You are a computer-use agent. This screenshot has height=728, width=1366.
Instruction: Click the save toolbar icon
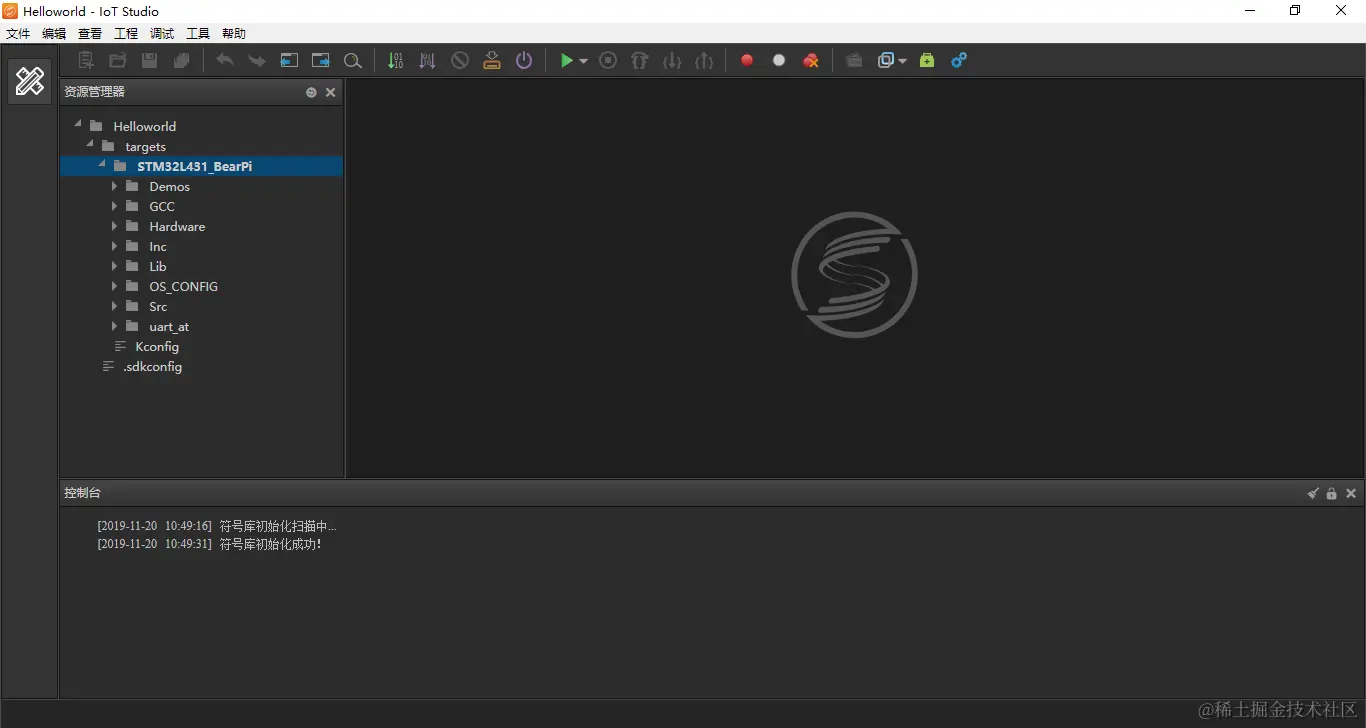(x=149, y=60)
